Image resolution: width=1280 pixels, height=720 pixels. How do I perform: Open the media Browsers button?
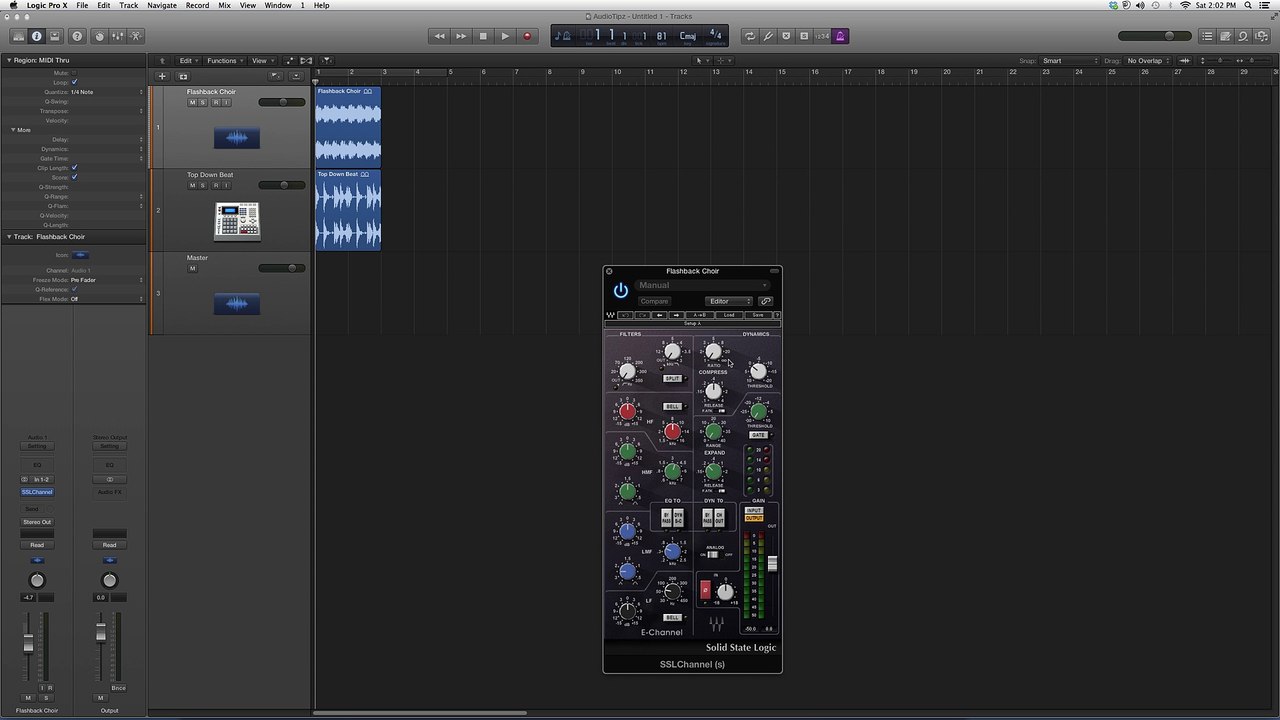1261,36
